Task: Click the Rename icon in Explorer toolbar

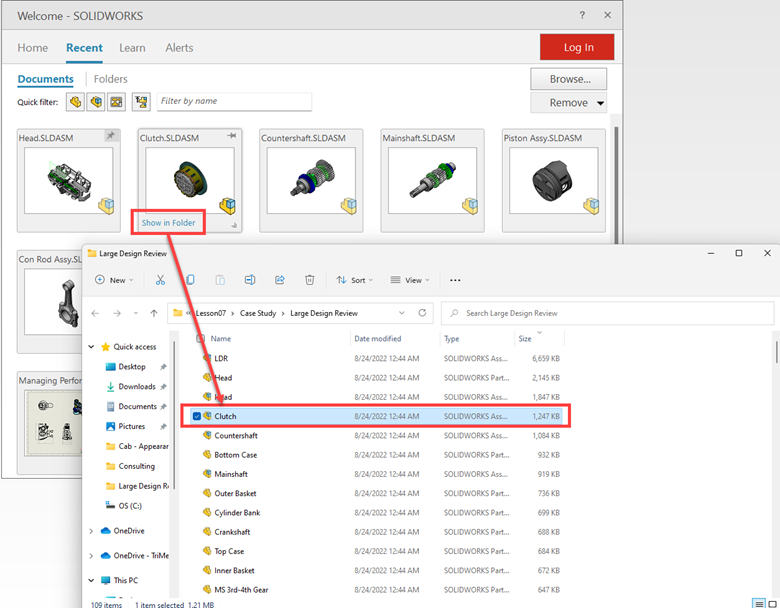Action: pos(250,280)
